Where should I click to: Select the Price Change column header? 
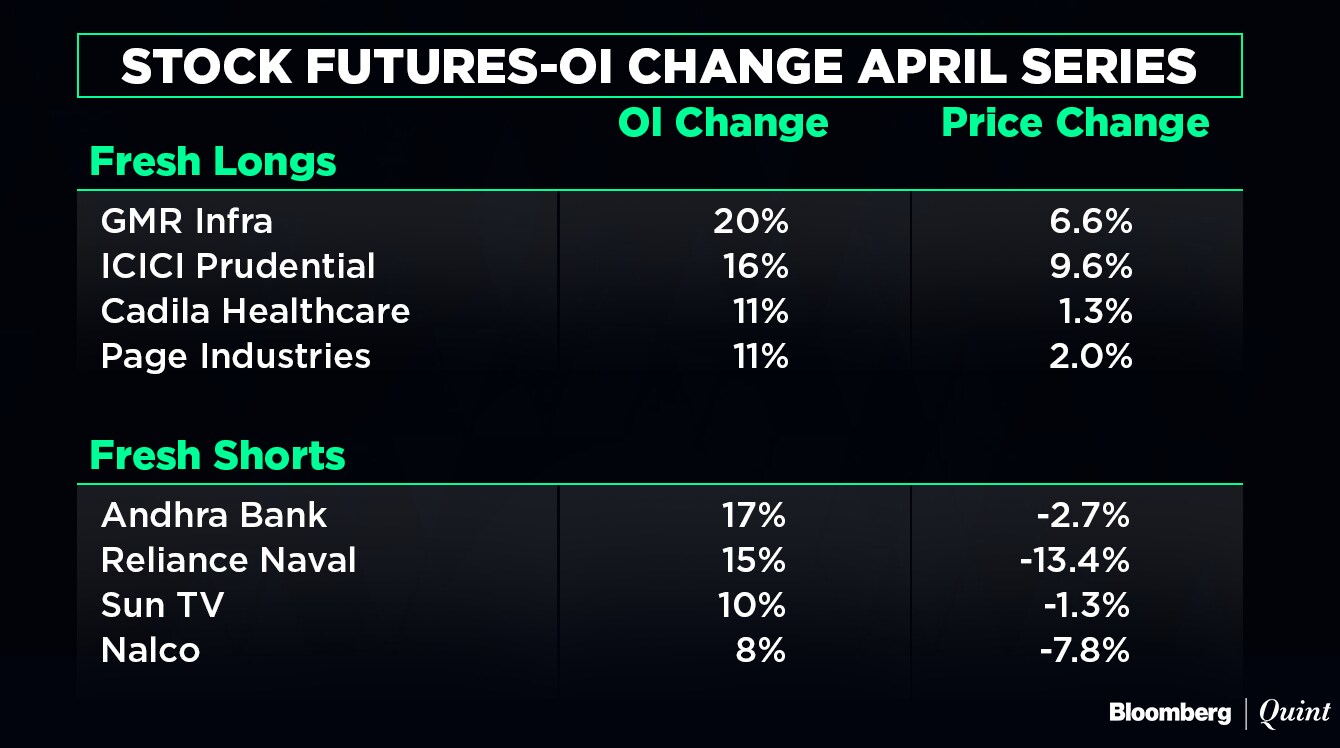[x=1075, y=123]
